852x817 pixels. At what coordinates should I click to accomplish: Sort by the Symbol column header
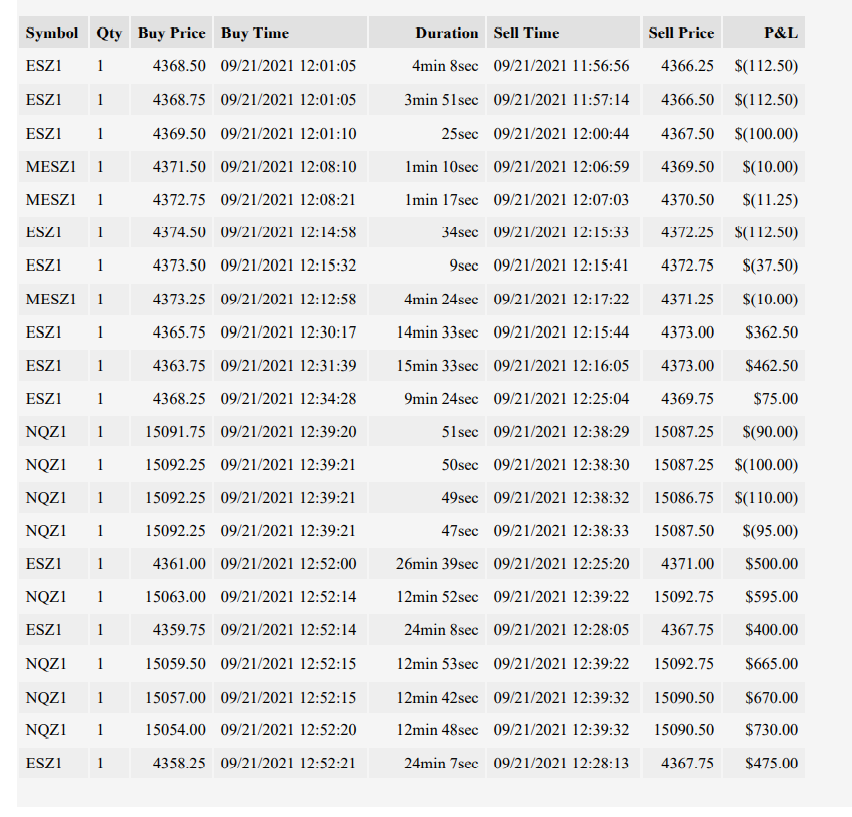coord(53,33)
